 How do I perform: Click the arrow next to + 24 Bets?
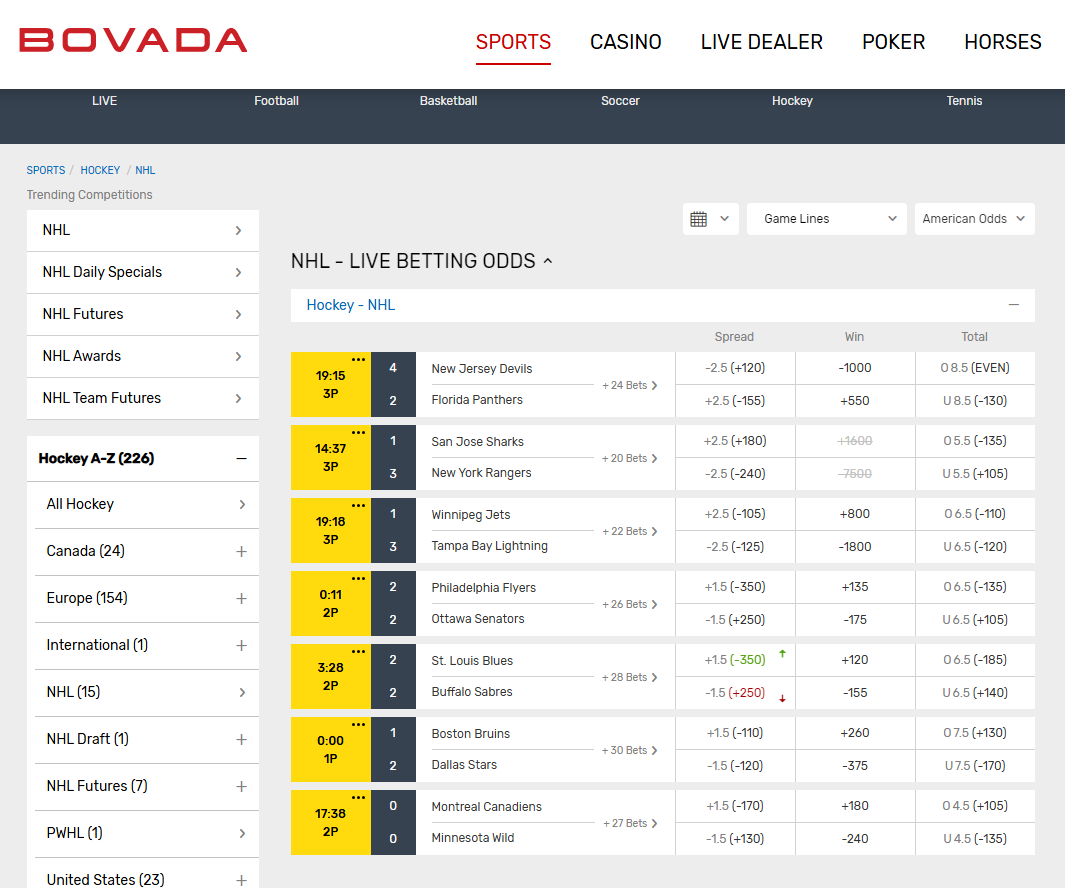tap(655, 385)
